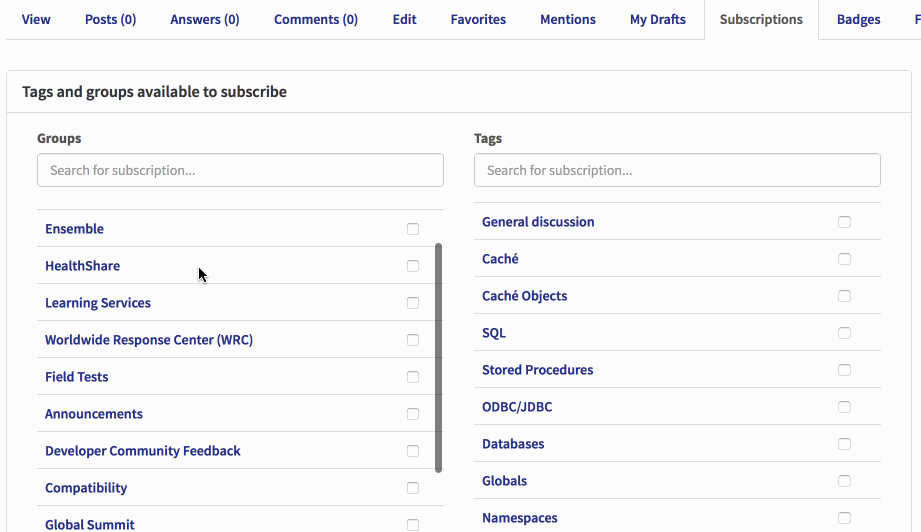This screenshot has width=921, height=532.
Task: Open the Stored Procedures tag link
Action: pos(537,370)
